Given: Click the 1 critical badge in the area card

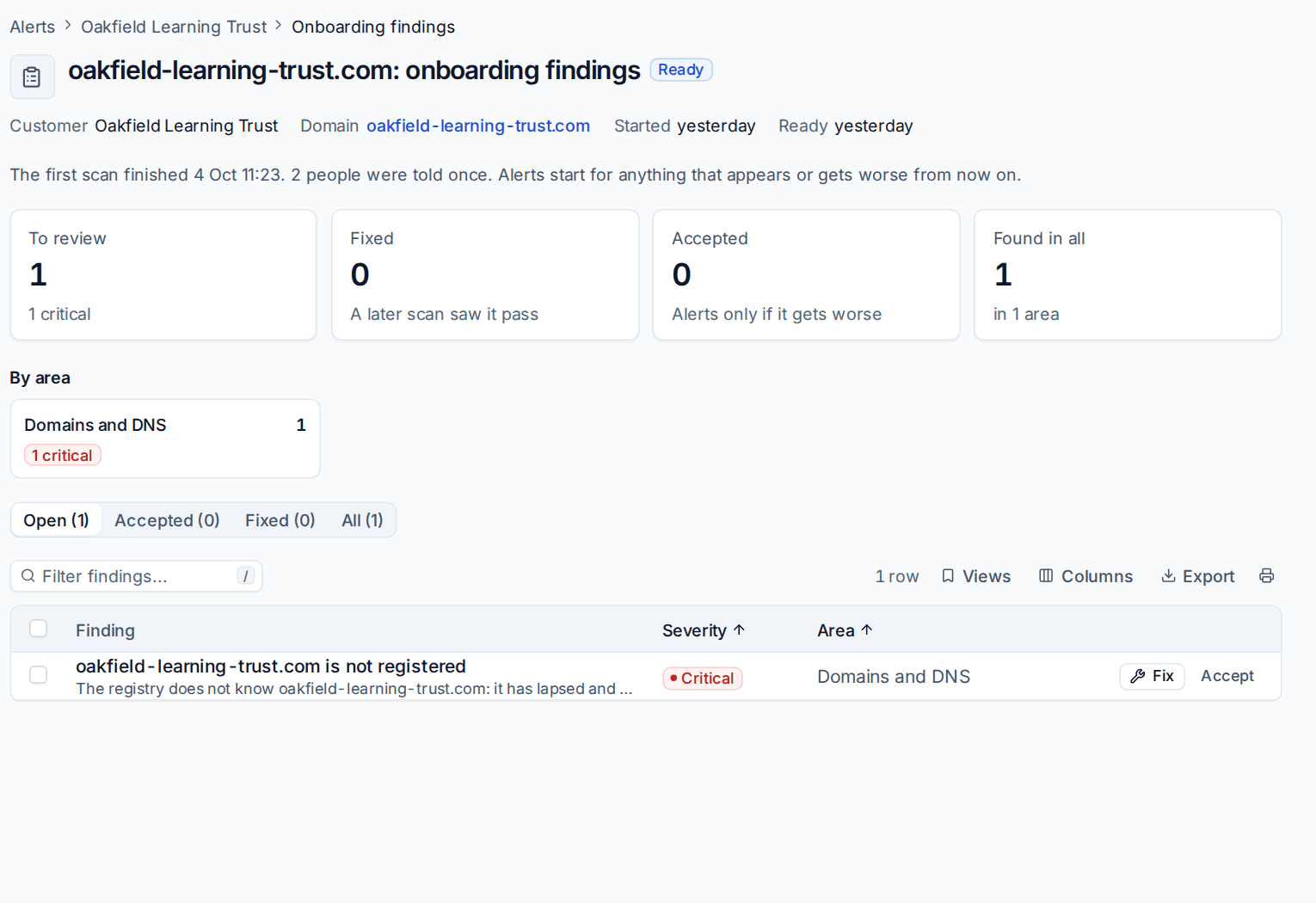Looking at the screenshot, I should click(63, 455).
